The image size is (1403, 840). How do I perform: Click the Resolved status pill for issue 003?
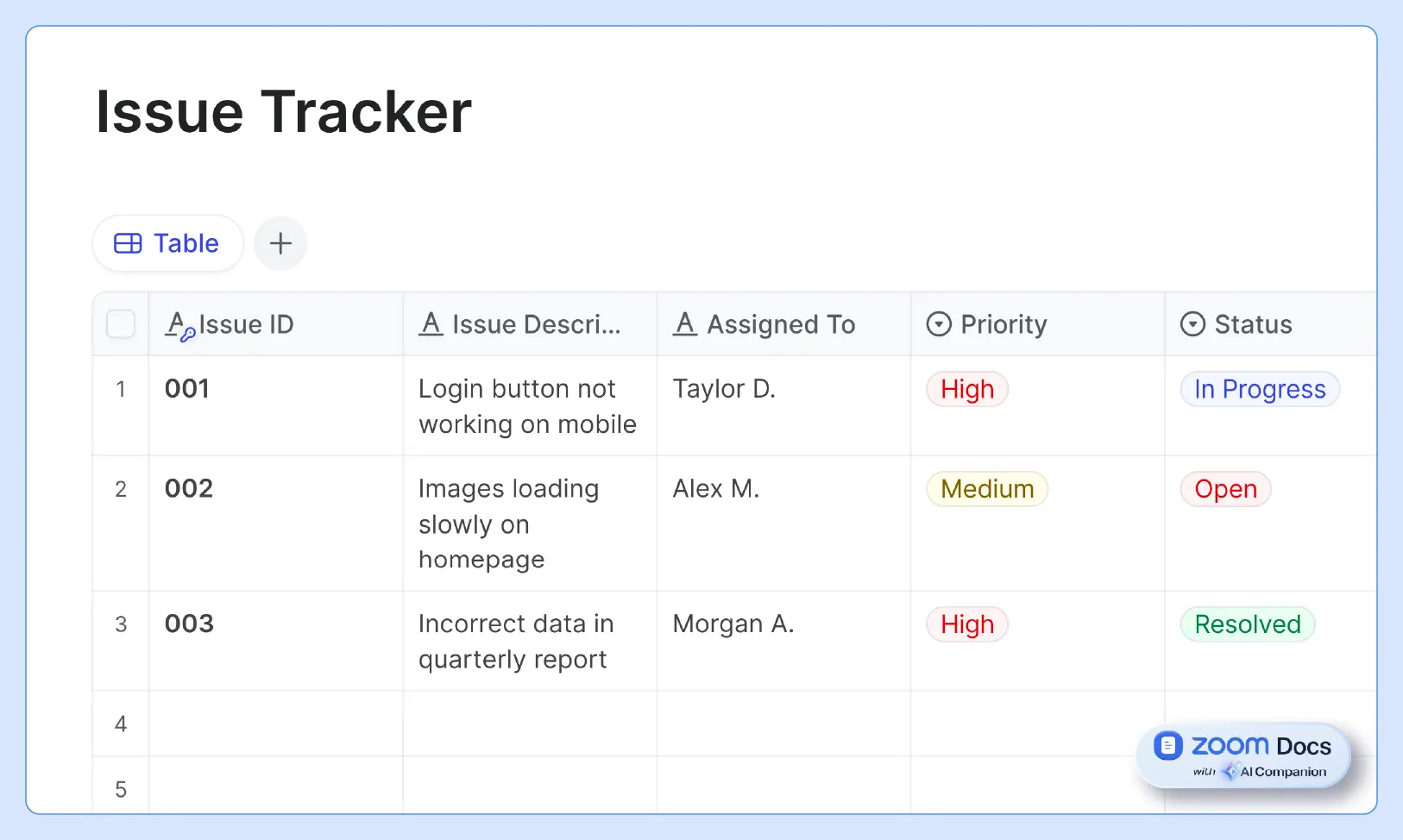[x=1248, y=624]
